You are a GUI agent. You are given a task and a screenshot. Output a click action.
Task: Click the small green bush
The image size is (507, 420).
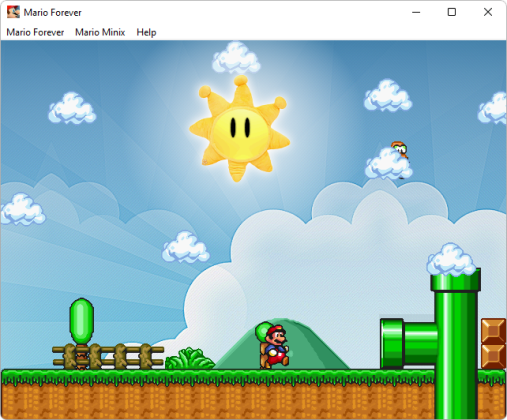[189, 359]
